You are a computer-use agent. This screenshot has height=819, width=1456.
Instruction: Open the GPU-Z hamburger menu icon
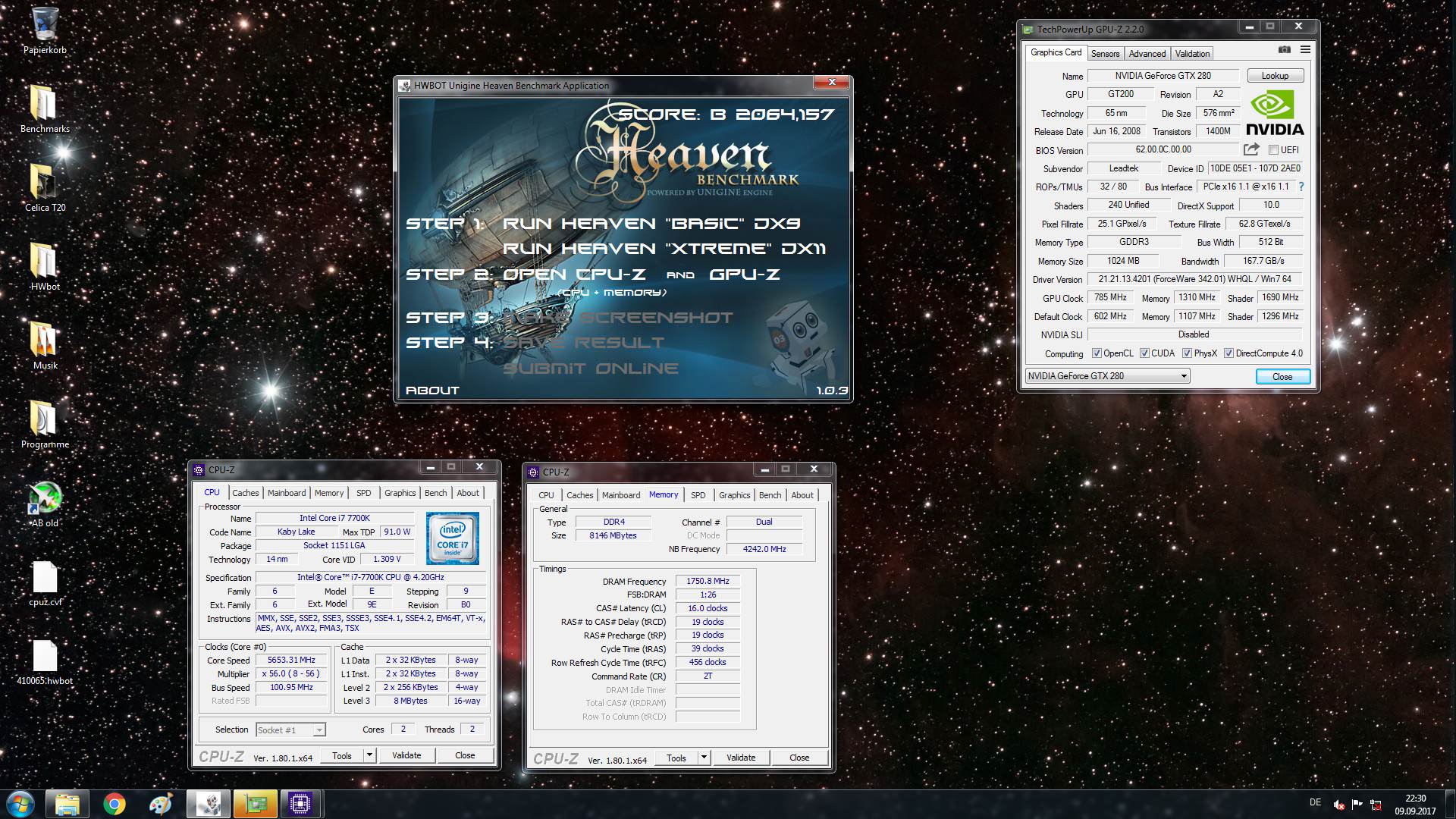(x=1305, y=49)
